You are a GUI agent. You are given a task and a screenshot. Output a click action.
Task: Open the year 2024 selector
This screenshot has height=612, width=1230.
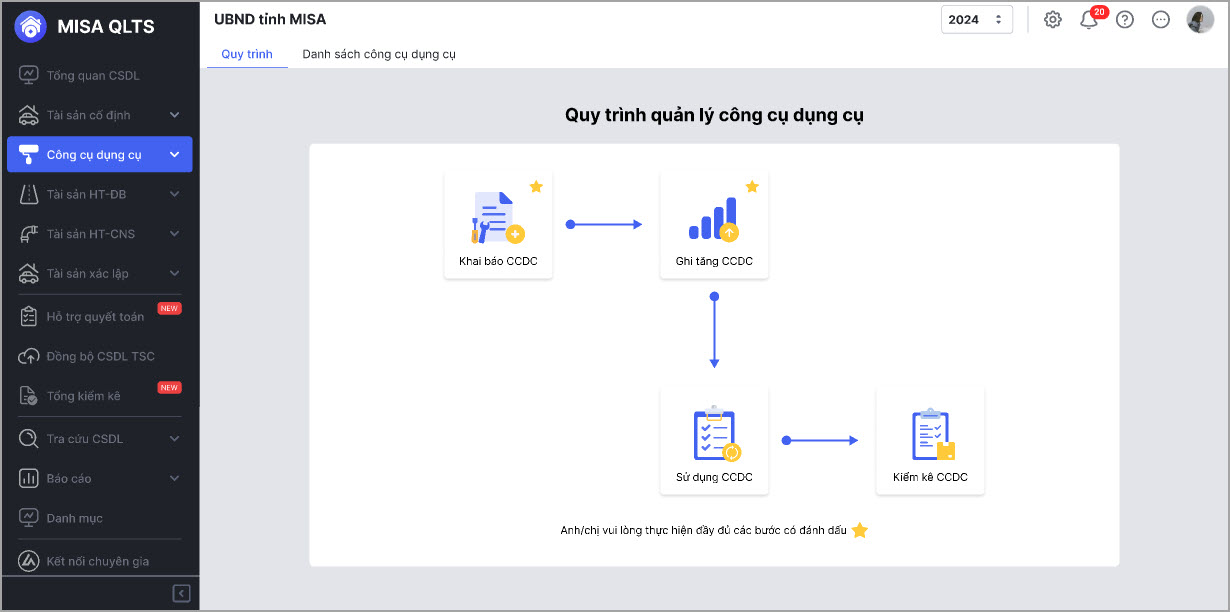coord(976,20)
